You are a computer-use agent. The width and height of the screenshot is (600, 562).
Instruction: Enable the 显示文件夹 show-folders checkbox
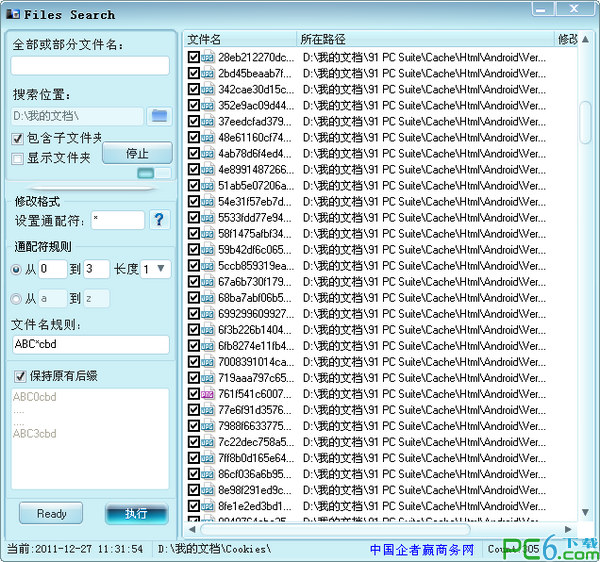coord(17,158)
